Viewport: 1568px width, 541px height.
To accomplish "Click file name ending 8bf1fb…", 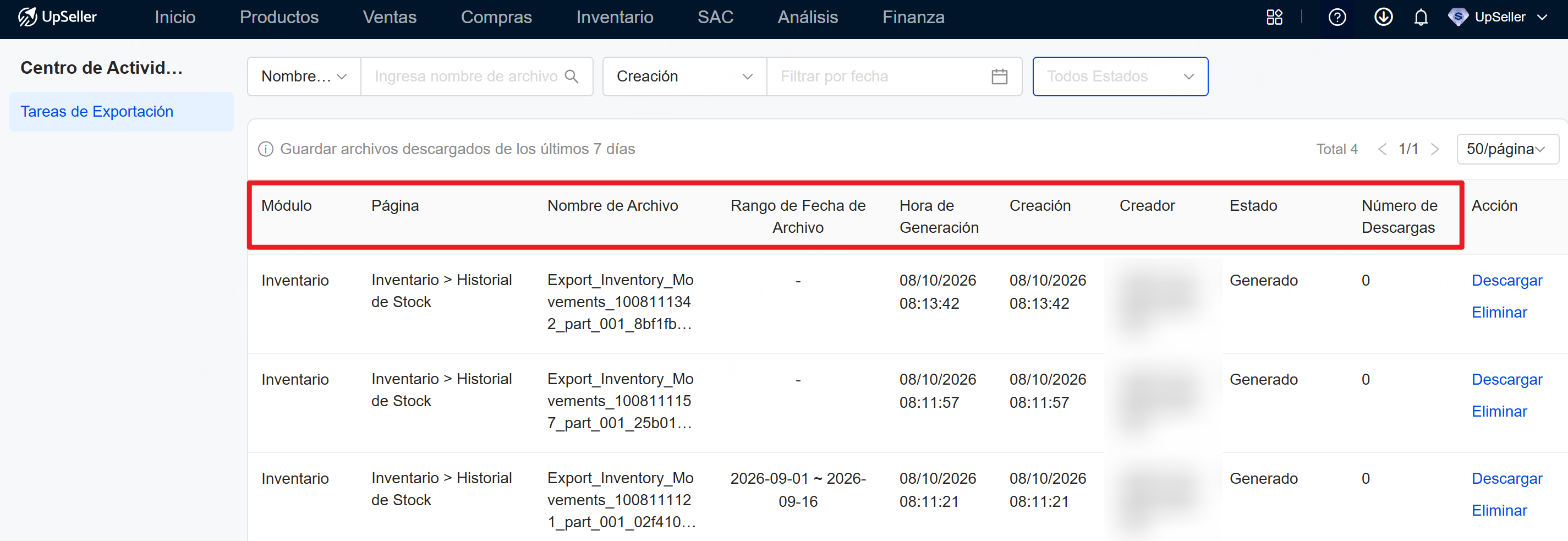I will (619, 302).
